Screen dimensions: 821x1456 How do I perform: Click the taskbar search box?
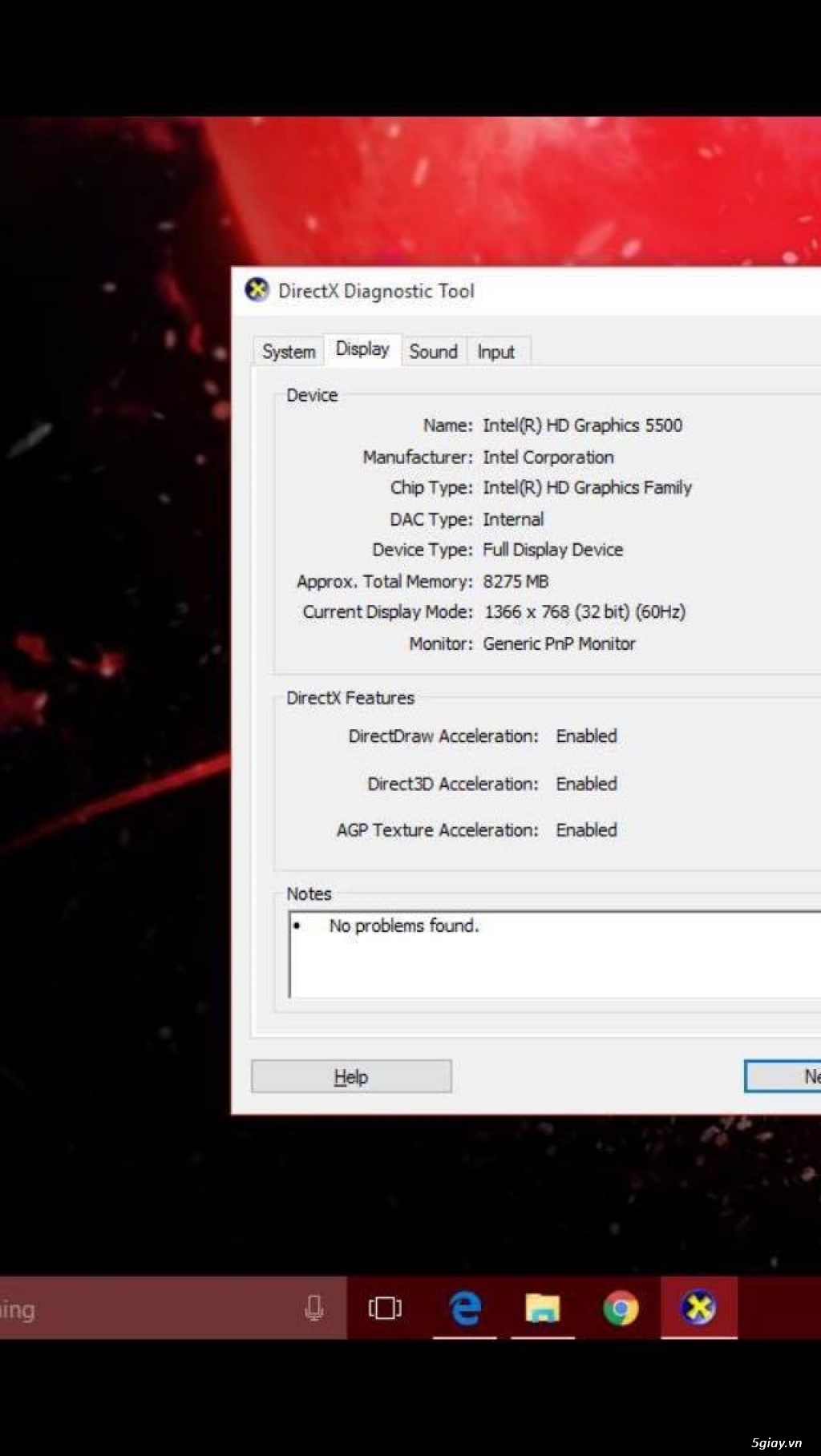click(144, 1309)
